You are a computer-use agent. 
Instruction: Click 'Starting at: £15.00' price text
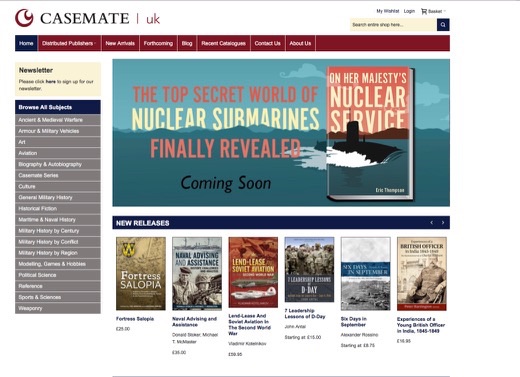(303, 337)
